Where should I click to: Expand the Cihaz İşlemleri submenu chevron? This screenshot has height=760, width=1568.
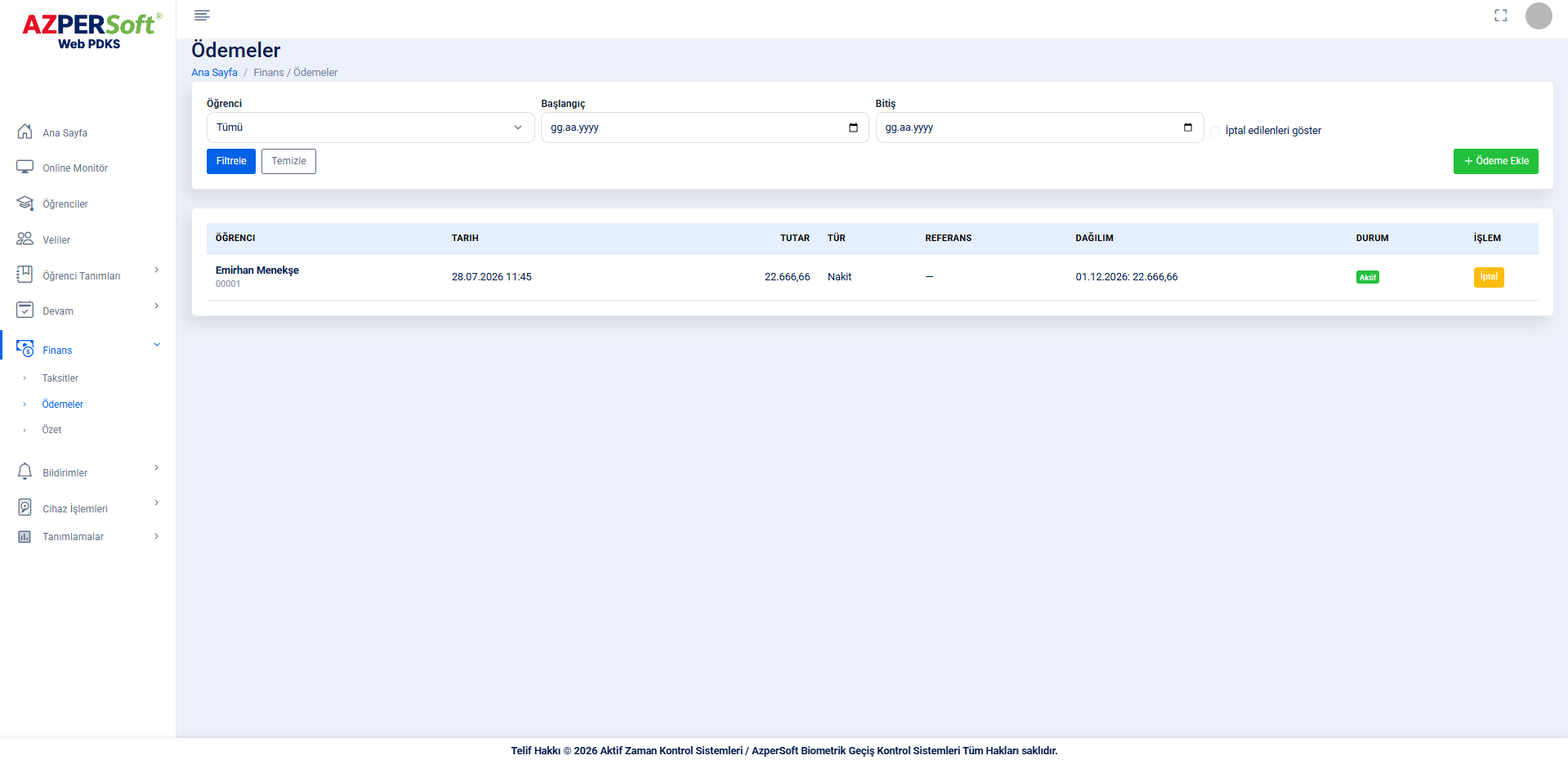coord(156,503)
